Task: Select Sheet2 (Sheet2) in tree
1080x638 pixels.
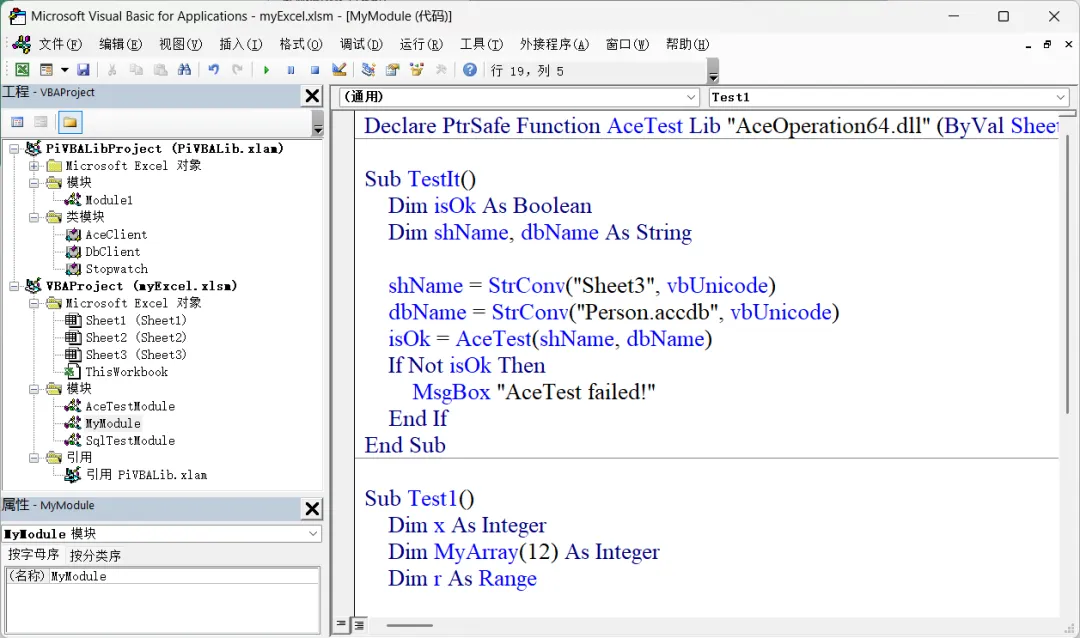Action: point(136,338)
